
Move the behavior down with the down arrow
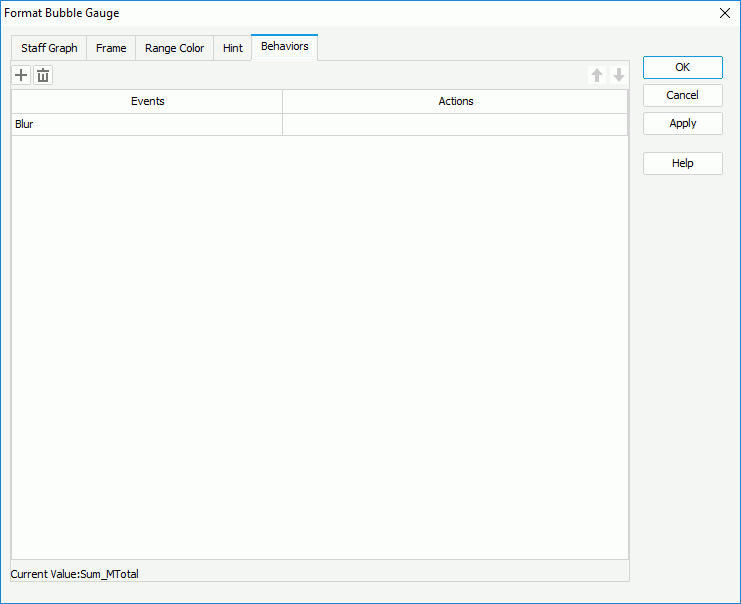[x=619, y=75]
